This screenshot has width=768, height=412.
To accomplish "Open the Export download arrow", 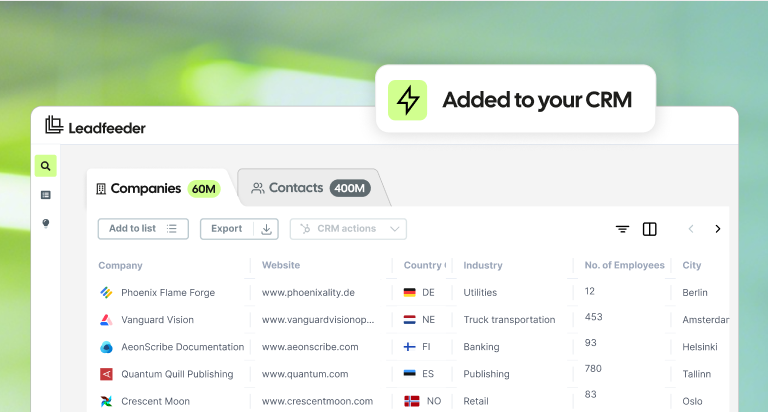I will 266,229.
